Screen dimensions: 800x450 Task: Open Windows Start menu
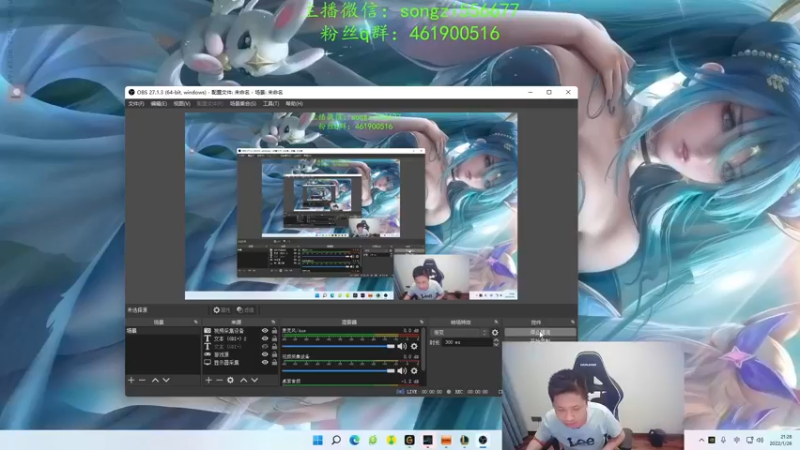coord(317,440)
